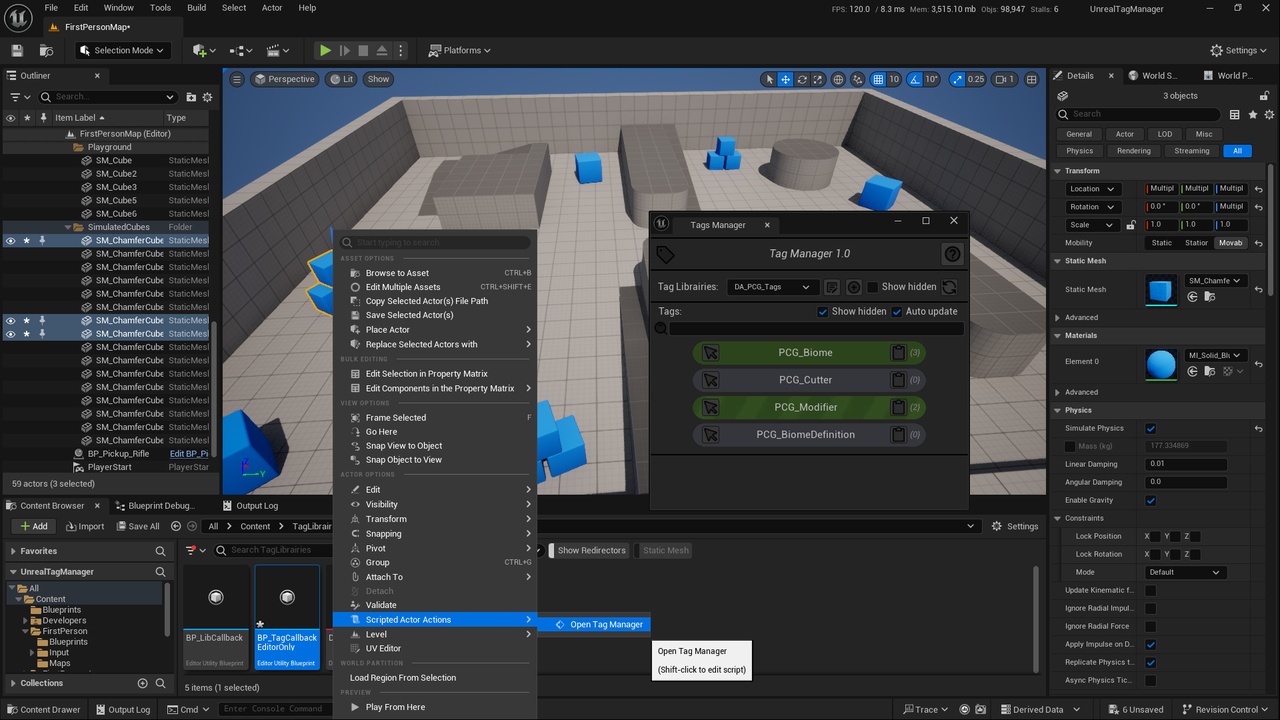The height and width of the screenshot is (720, 1280).
Task: Collapse the Physics section in Details
Action: click(1058, 410)
